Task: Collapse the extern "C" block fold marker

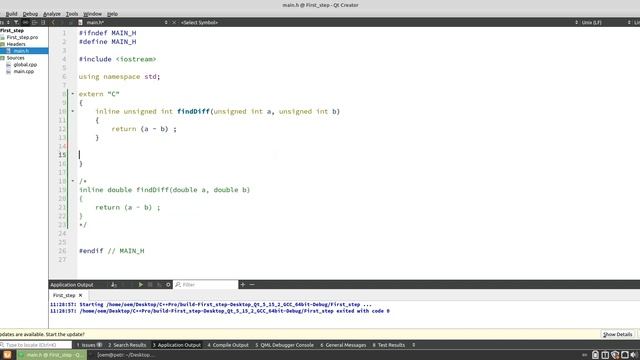Action: tap(73, 94)
